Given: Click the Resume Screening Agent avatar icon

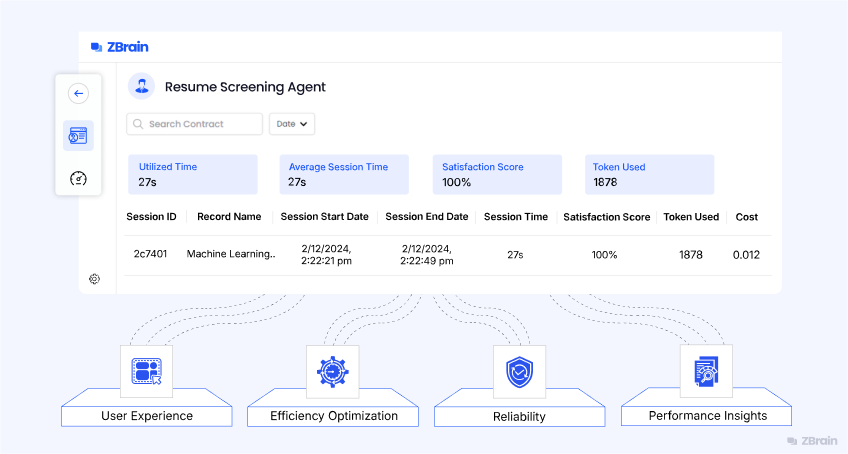Looking at the screenshot, I should click(141, 87).
